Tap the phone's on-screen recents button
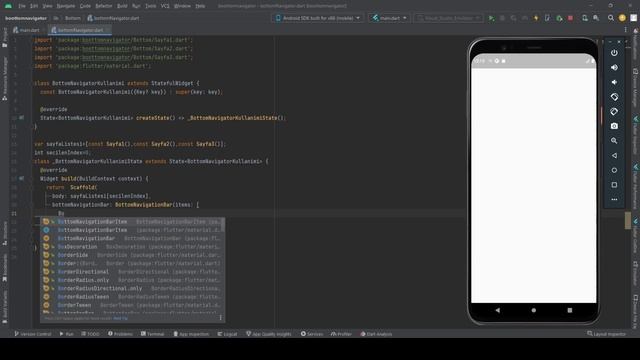Screen dimensions: 640x360 point(570,310)
